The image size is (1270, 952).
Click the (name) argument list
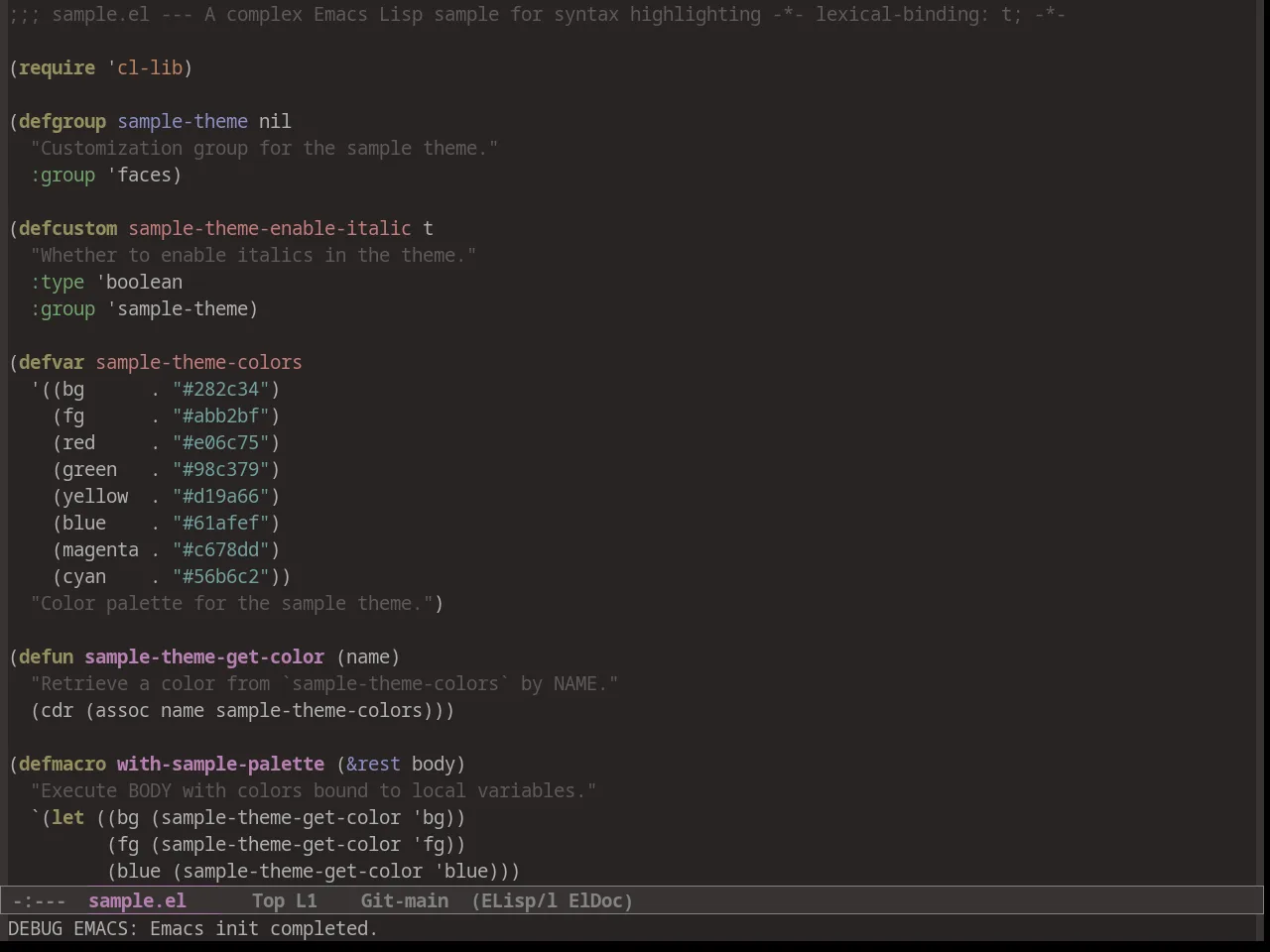[x=368, y=656]
